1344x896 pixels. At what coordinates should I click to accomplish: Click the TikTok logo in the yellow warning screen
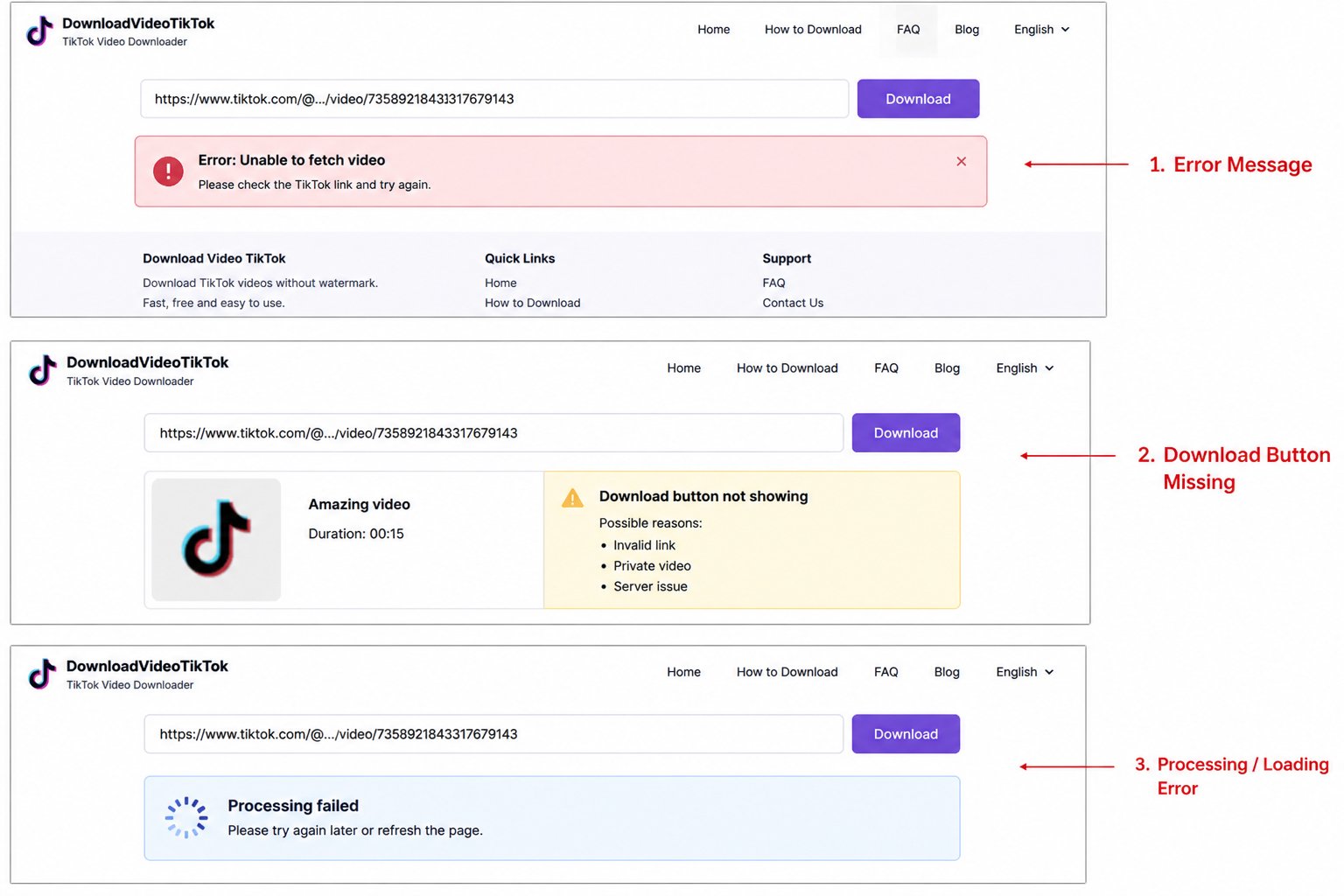pyautogui.click(x=43, y=370)
